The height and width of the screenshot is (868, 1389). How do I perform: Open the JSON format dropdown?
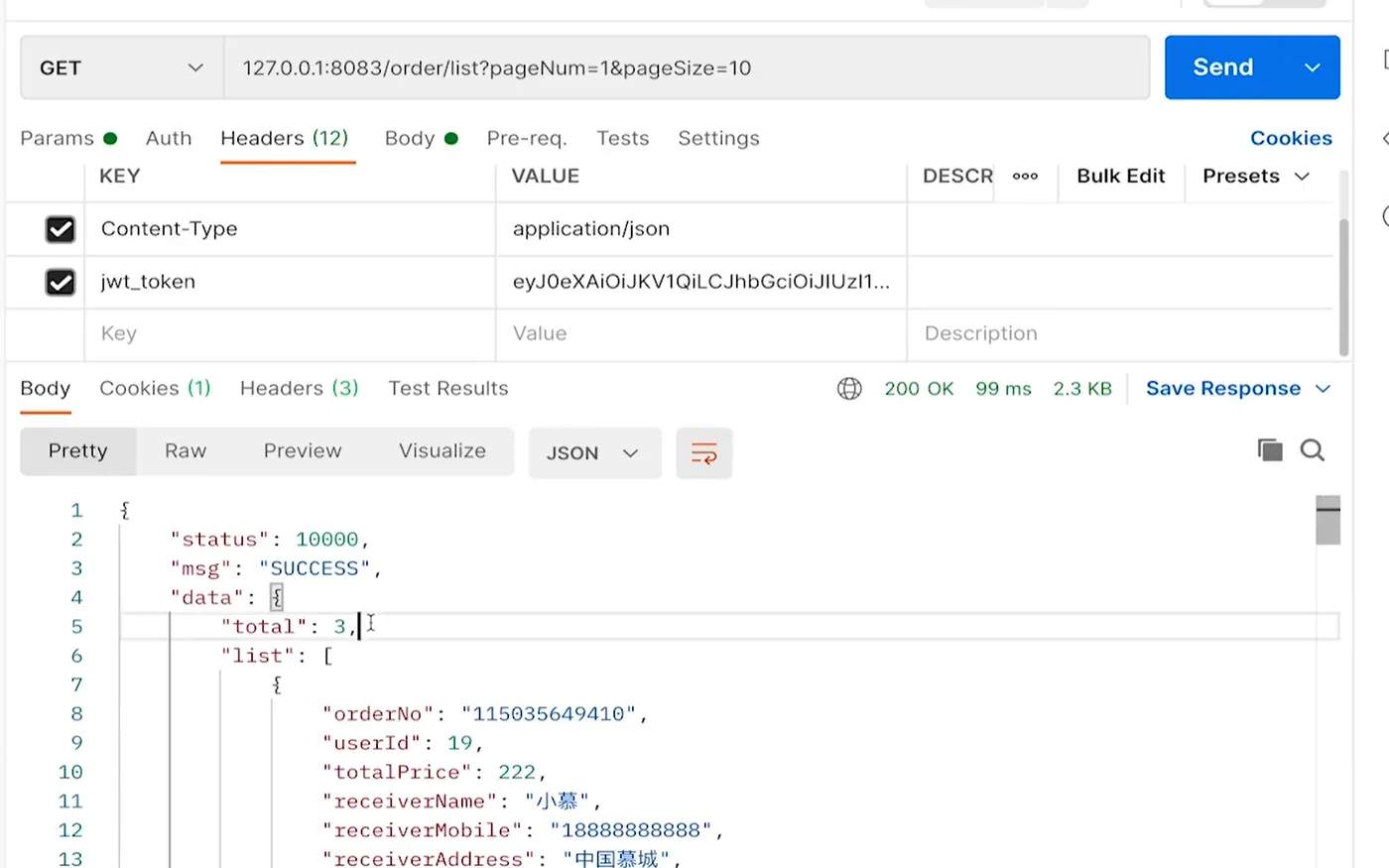[594, 453]
